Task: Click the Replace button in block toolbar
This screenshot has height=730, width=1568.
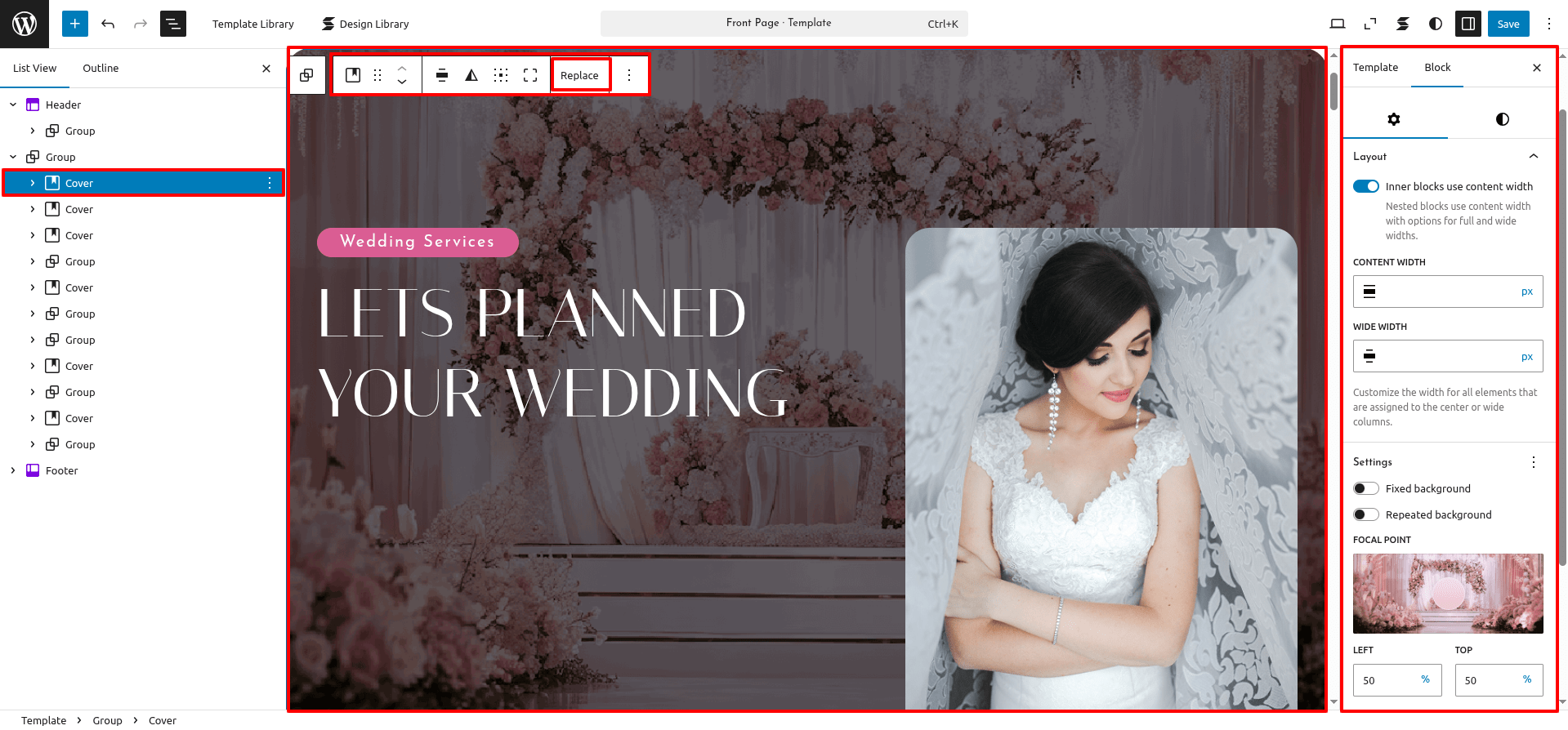Action: [579, 75]
